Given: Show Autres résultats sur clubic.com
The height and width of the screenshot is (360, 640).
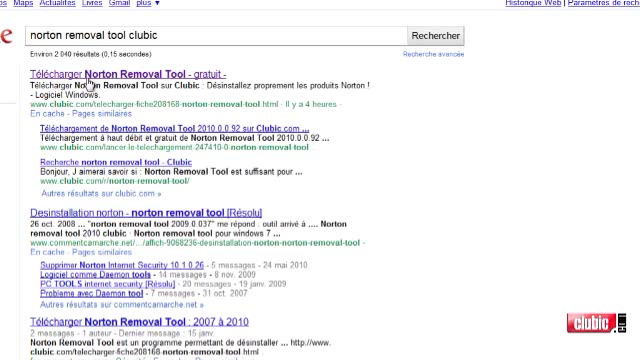Looking at the screenshot, I should point(101,193).
